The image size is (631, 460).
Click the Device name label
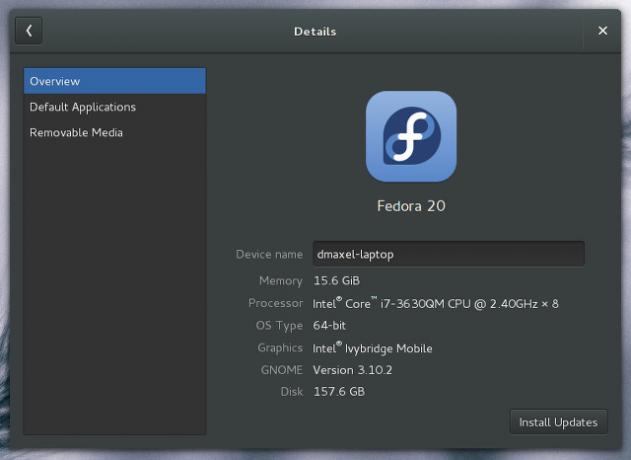point(269,254)
